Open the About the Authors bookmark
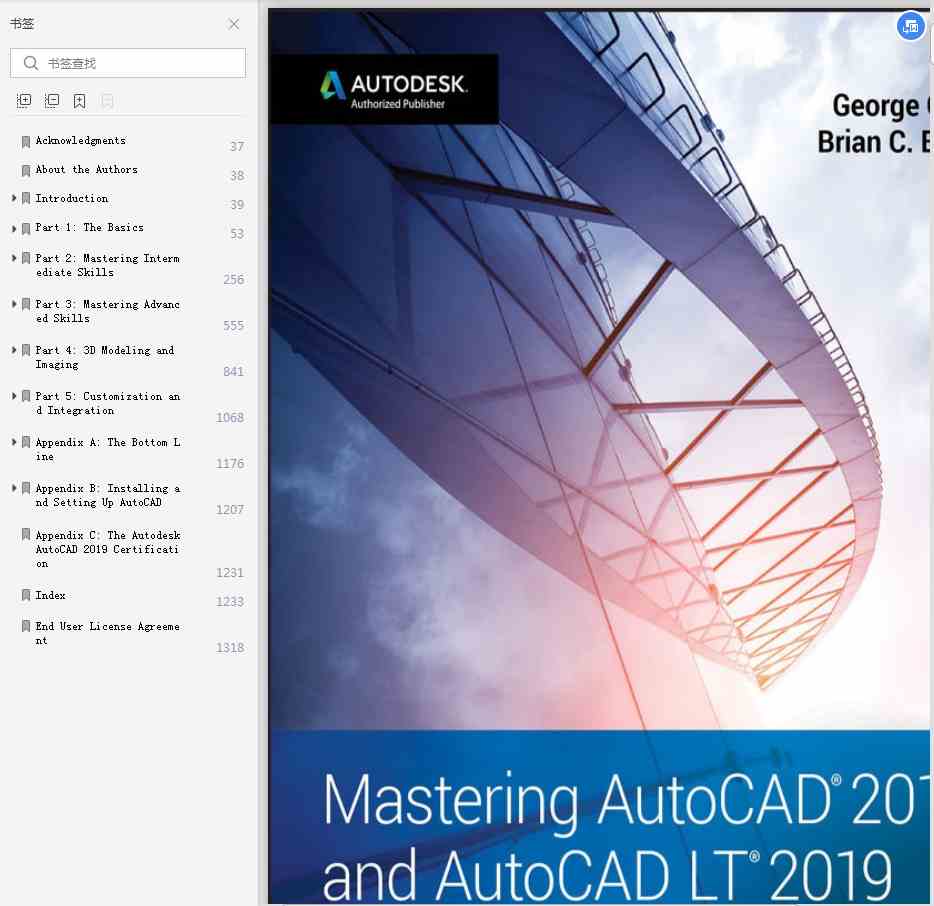This screenshot has height=906, width=934. pyautogui.click(x=86, y=170)
